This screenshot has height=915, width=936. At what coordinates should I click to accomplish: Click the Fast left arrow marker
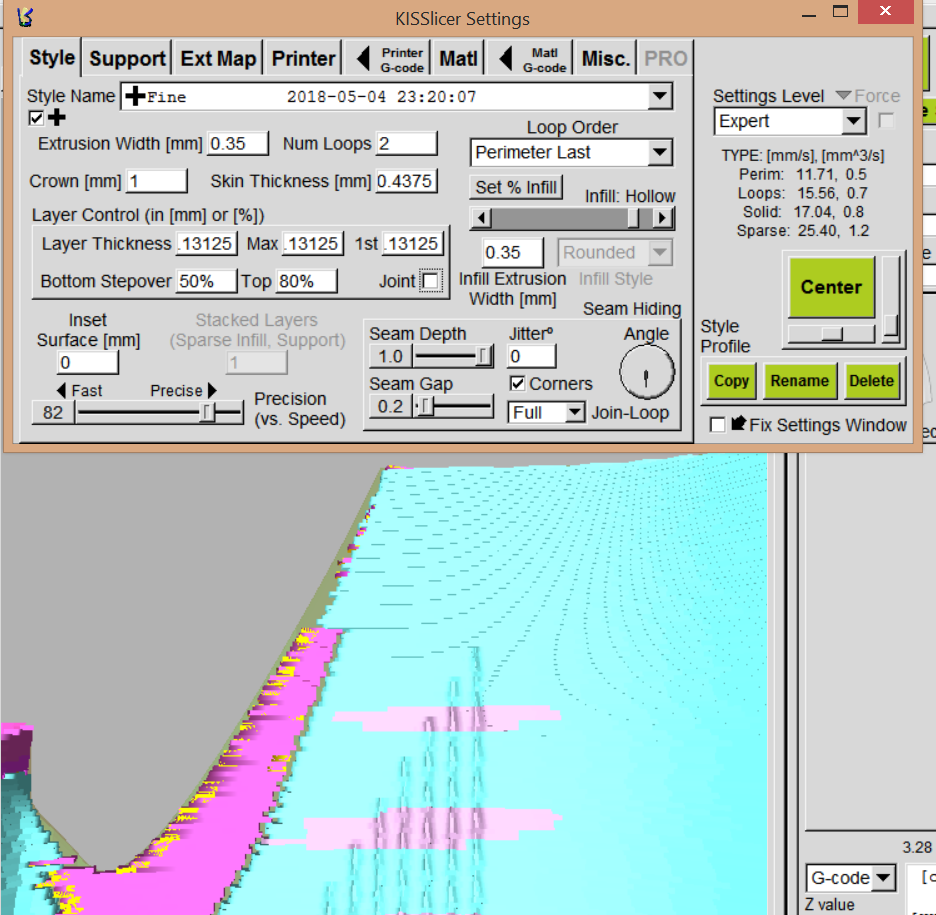(61, 390)
